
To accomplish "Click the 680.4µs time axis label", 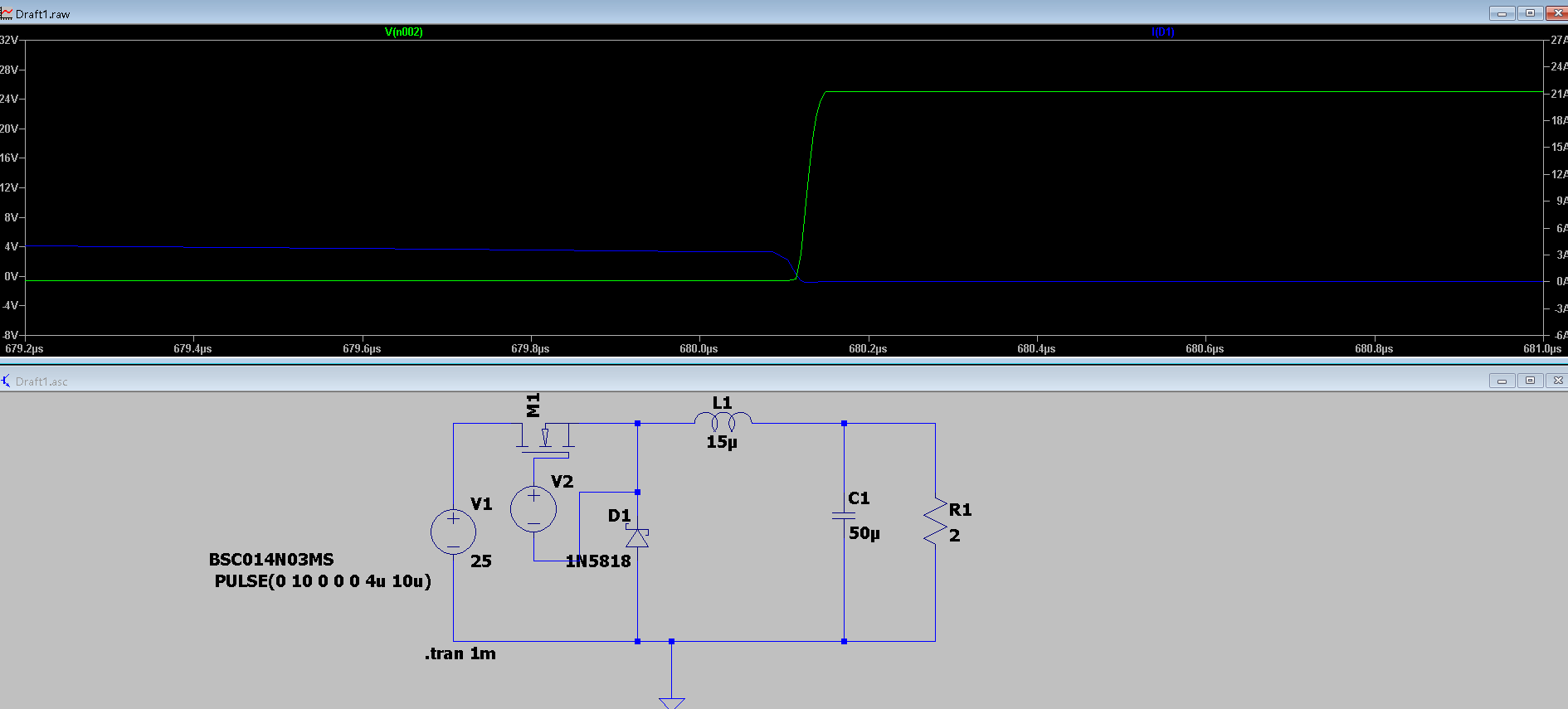I will (1036, 349).
